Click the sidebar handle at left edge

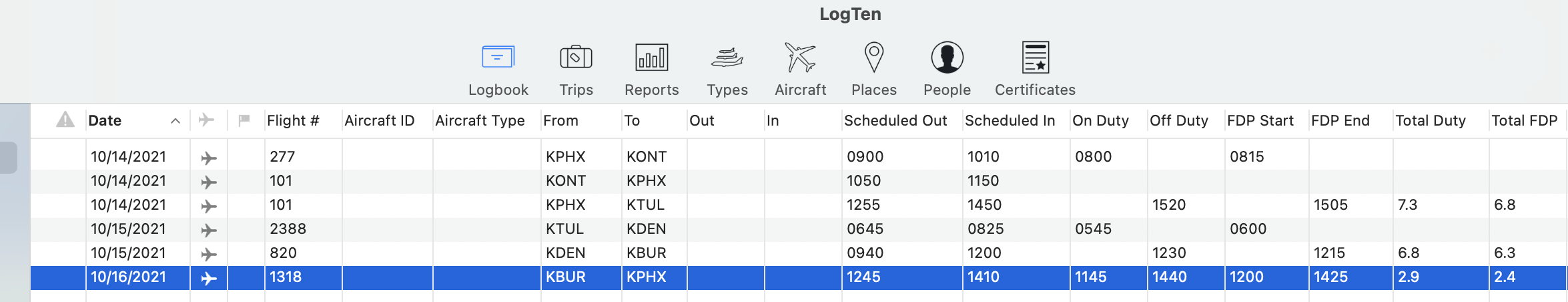[x=8, y=158]
